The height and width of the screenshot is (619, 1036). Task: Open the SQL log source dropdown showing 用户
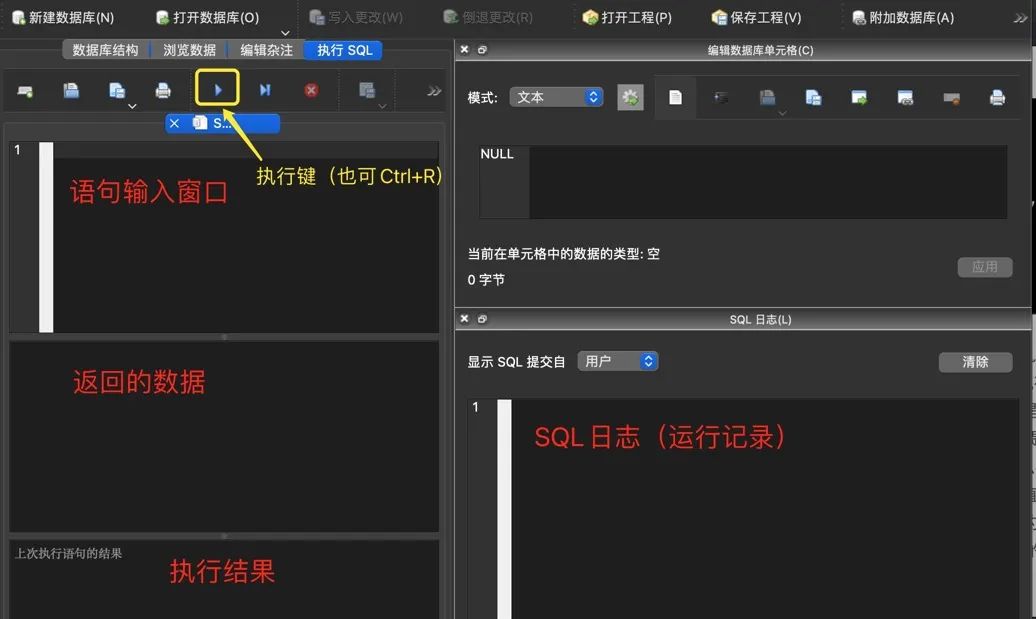(617, 361)
